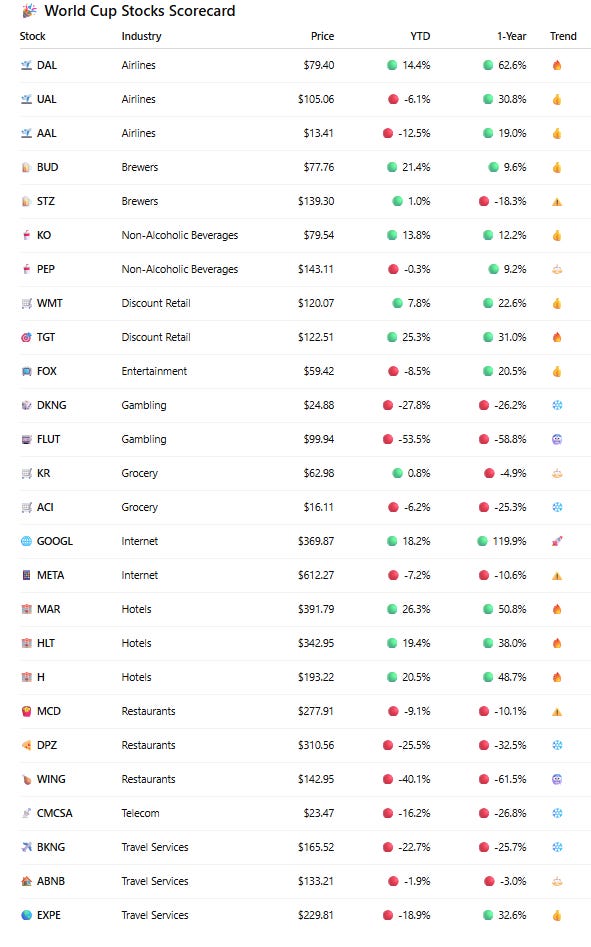Click the party popper icon in title

pos(28,10)
